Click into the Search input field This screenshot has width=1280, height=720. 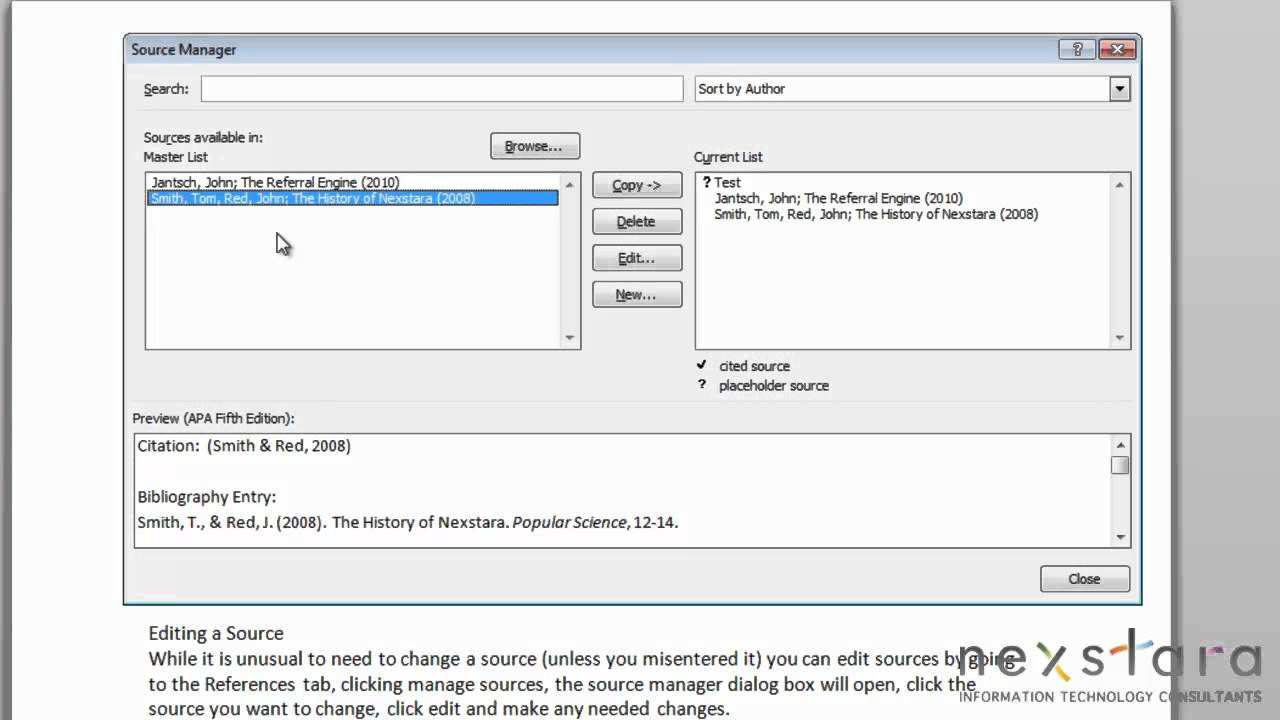(x=442, y=89)
